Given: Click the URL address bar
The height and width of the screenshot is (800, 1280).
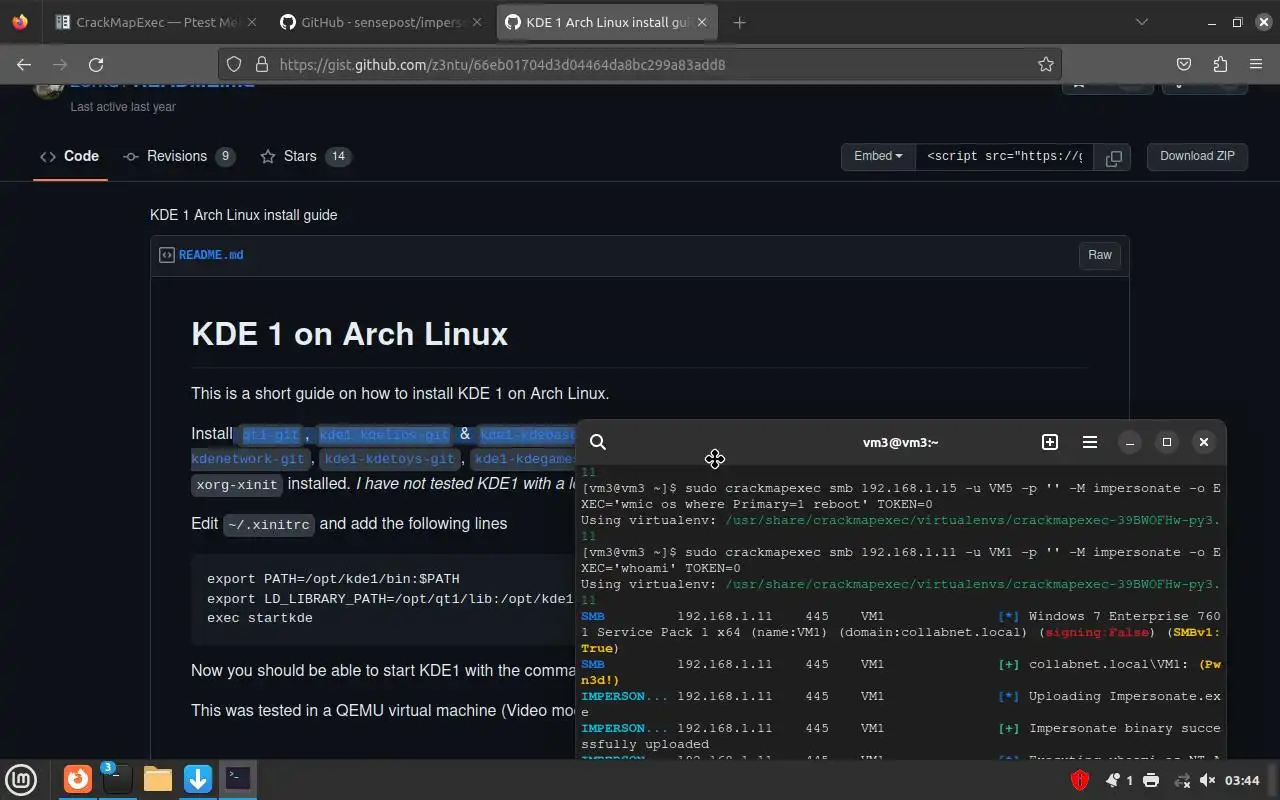Looking at the screenshot, I should point(640,64).
